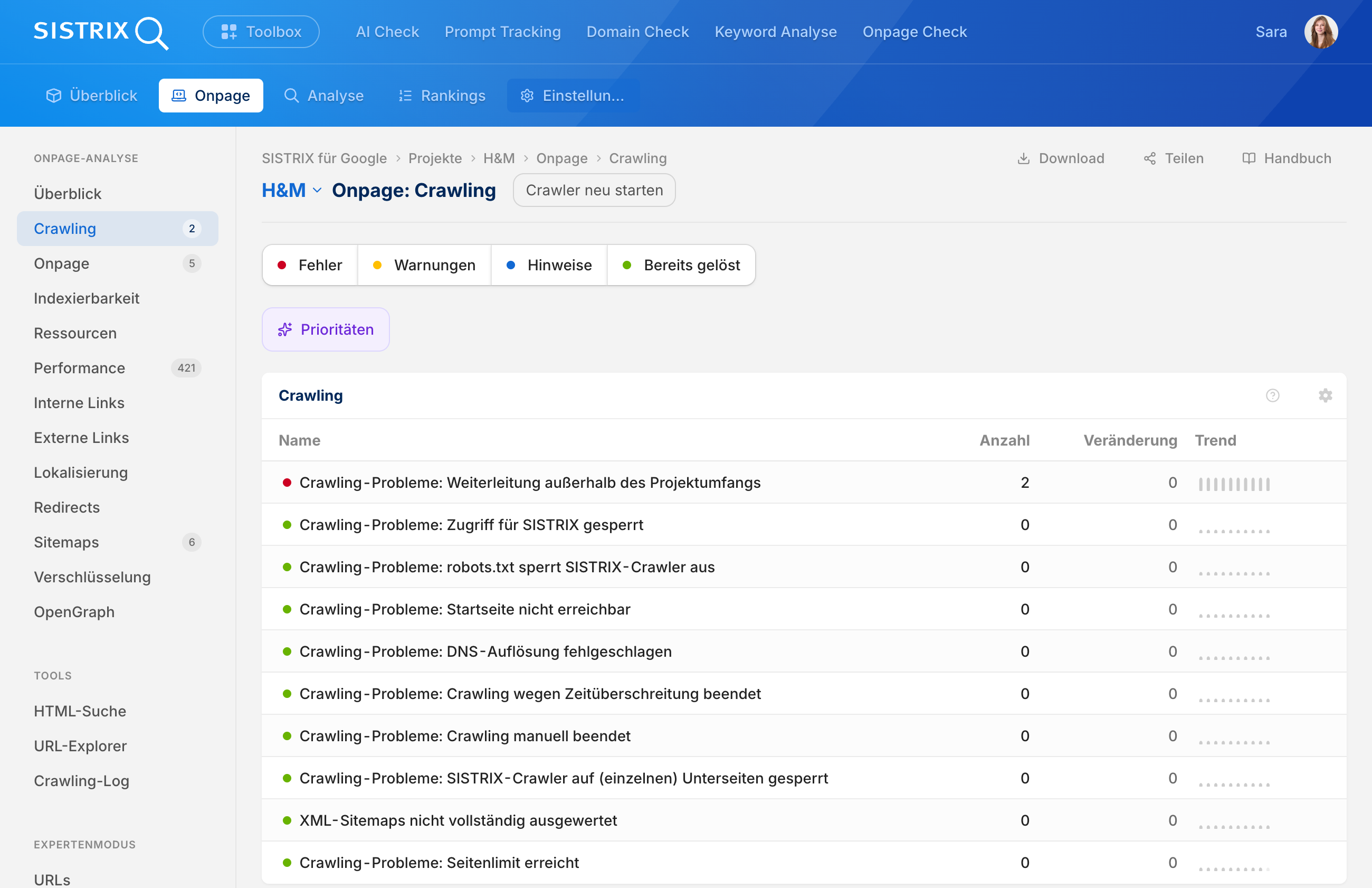Screen dimensions: 1372x888
Task: Switch to the Überblick project tab
Action: [x=92, y=96]
